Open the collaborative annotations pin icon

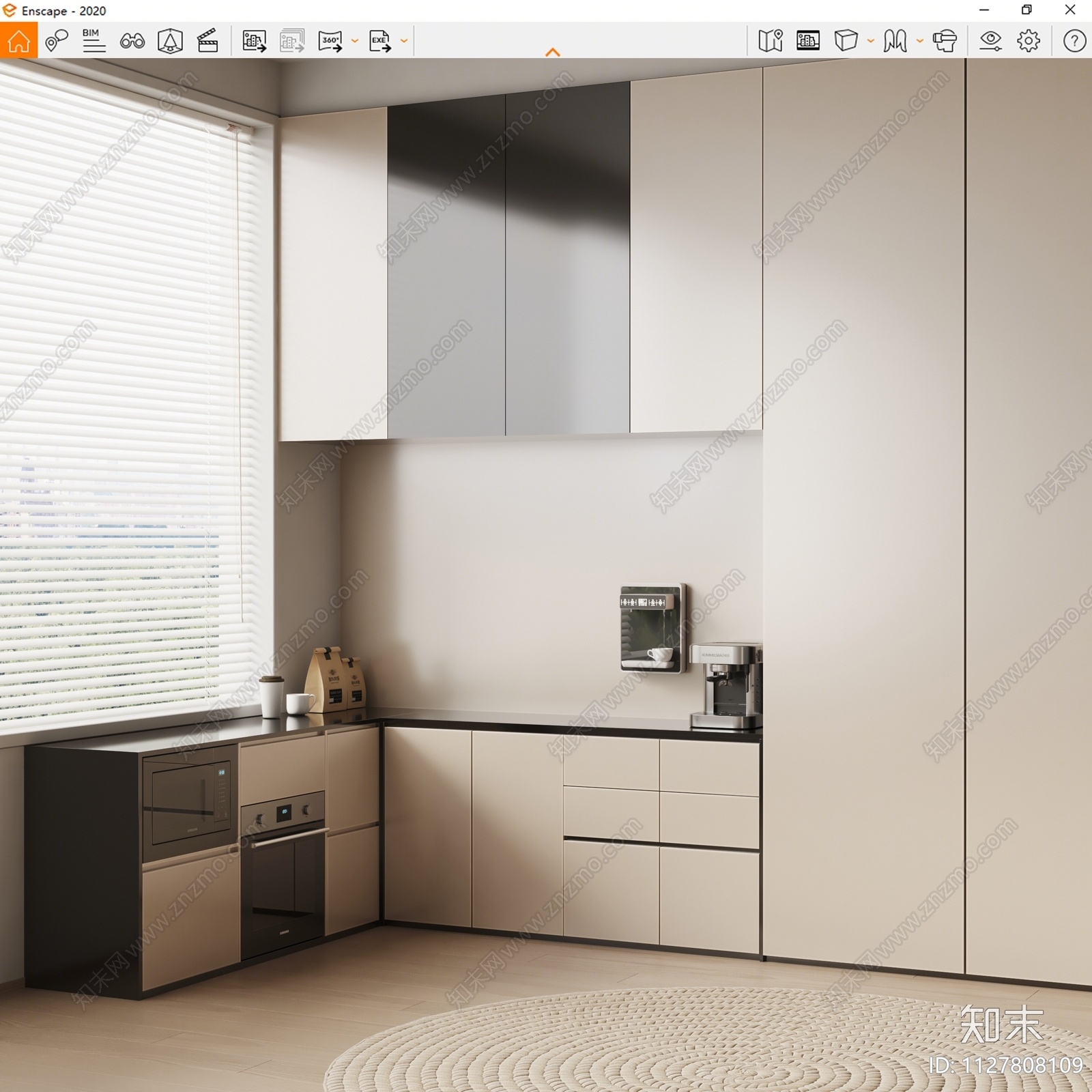click(x=57, y=41)
